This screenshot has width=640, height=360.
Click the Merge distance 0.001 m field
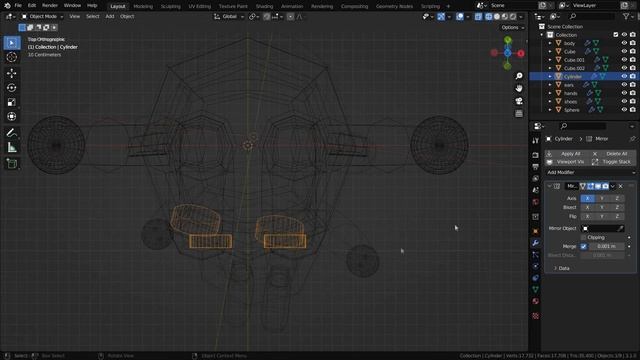607,247
